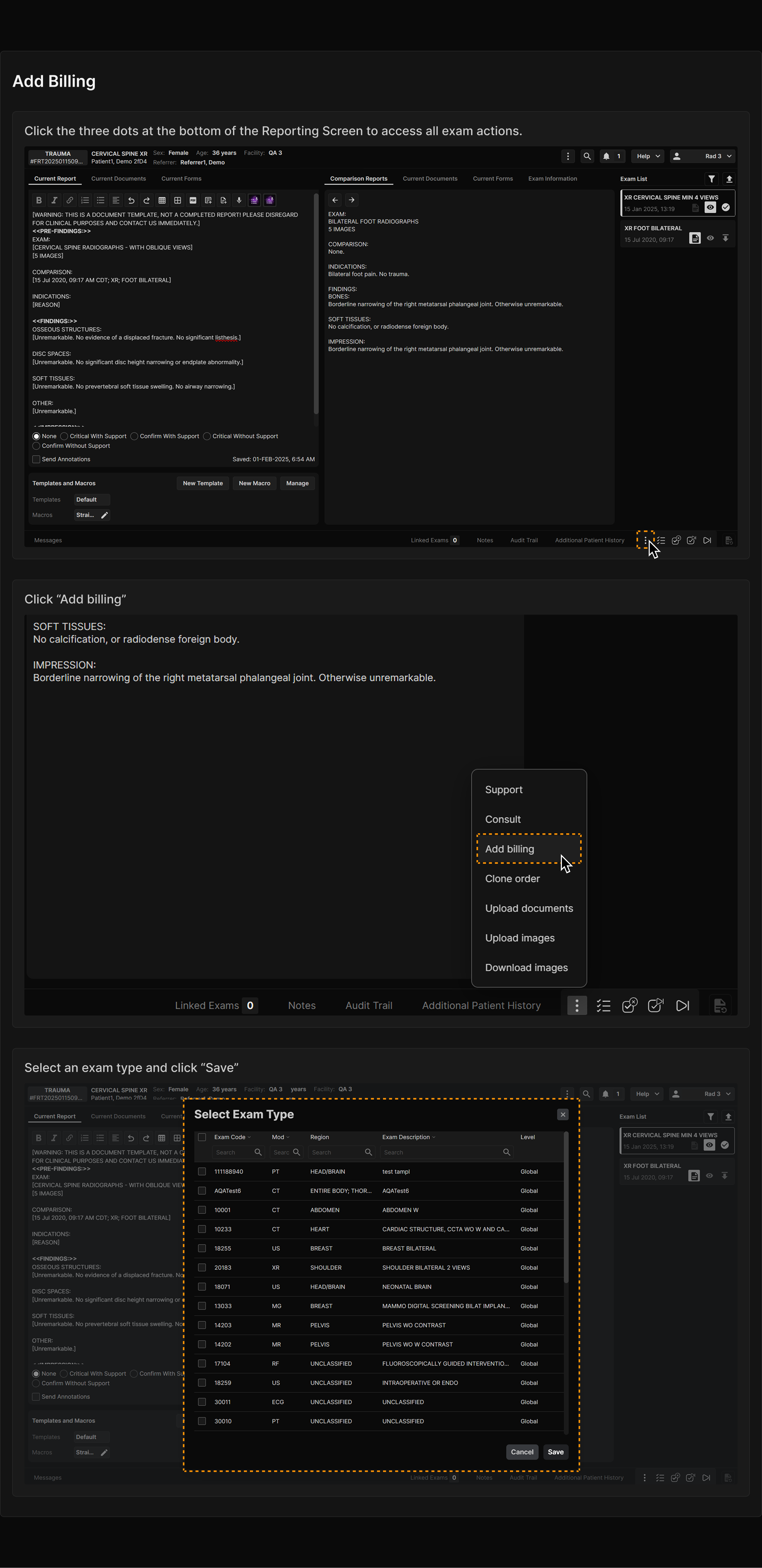Viewport: 762px width, 1568px height.
Task: Select first screenshot's Confirm Without Support radio
Action: coord(36,446)
